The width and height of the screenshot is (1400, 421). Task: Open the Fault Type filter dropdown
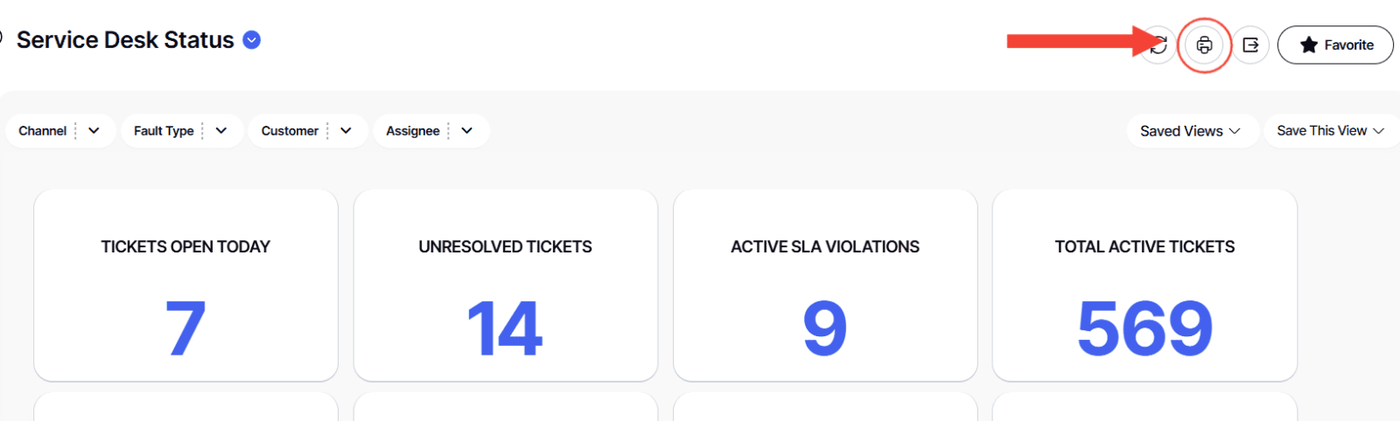click(x=221, y=131)
